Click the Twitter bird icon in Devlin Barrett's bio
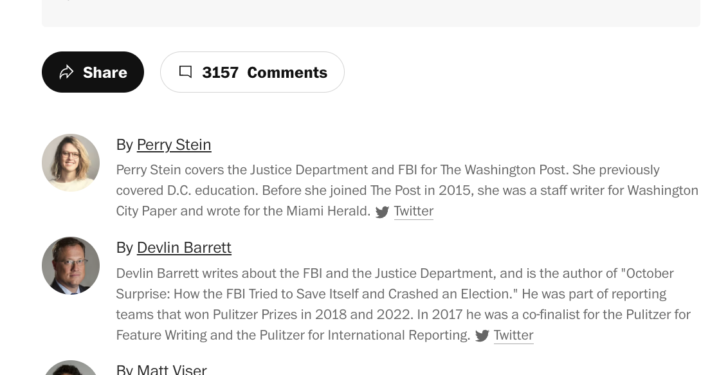This screenshot has width=710, height=375. point(482,336)
